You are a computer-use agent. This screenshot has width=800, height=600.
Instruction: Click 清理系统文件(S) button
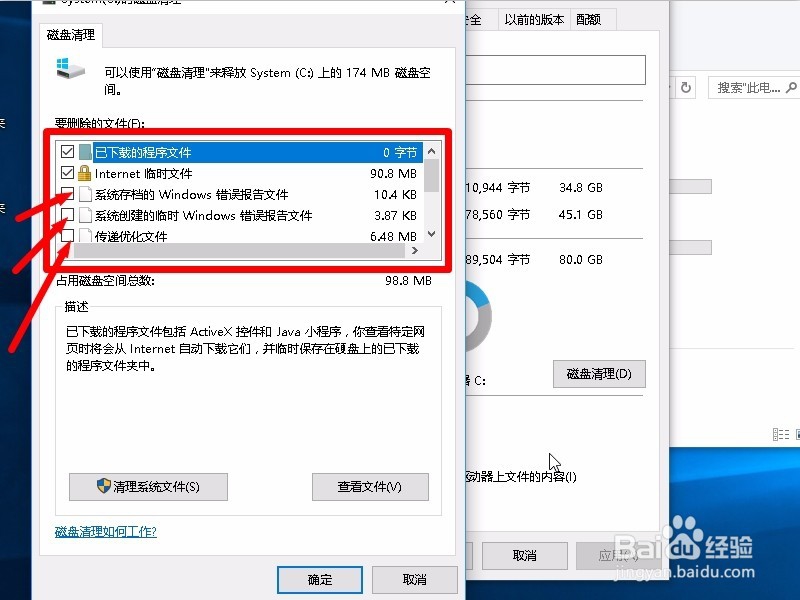coord(148,487)
